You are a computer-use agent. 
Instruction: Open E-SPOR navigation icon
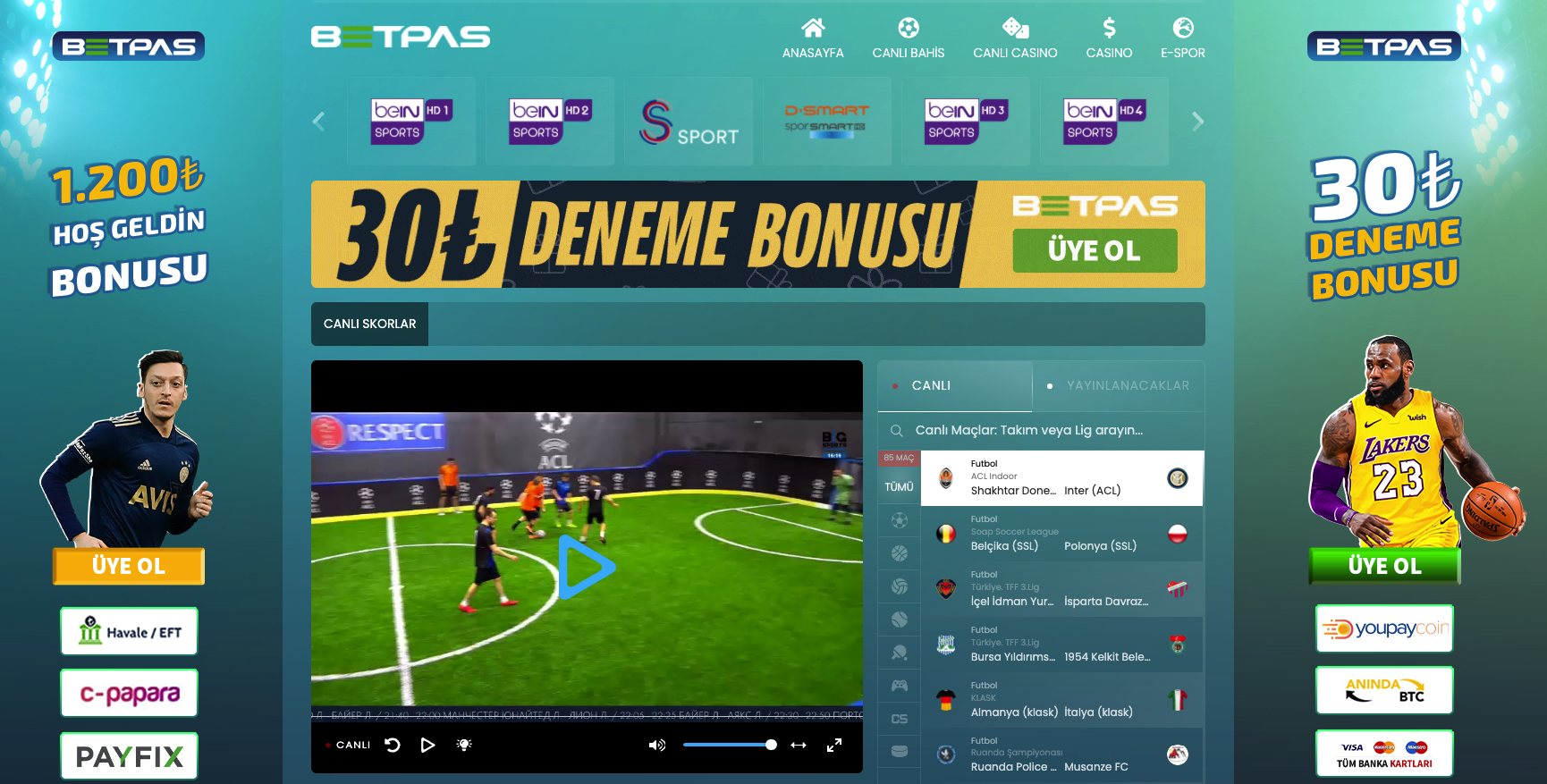pyautogui.click(x=1183, y=28)
